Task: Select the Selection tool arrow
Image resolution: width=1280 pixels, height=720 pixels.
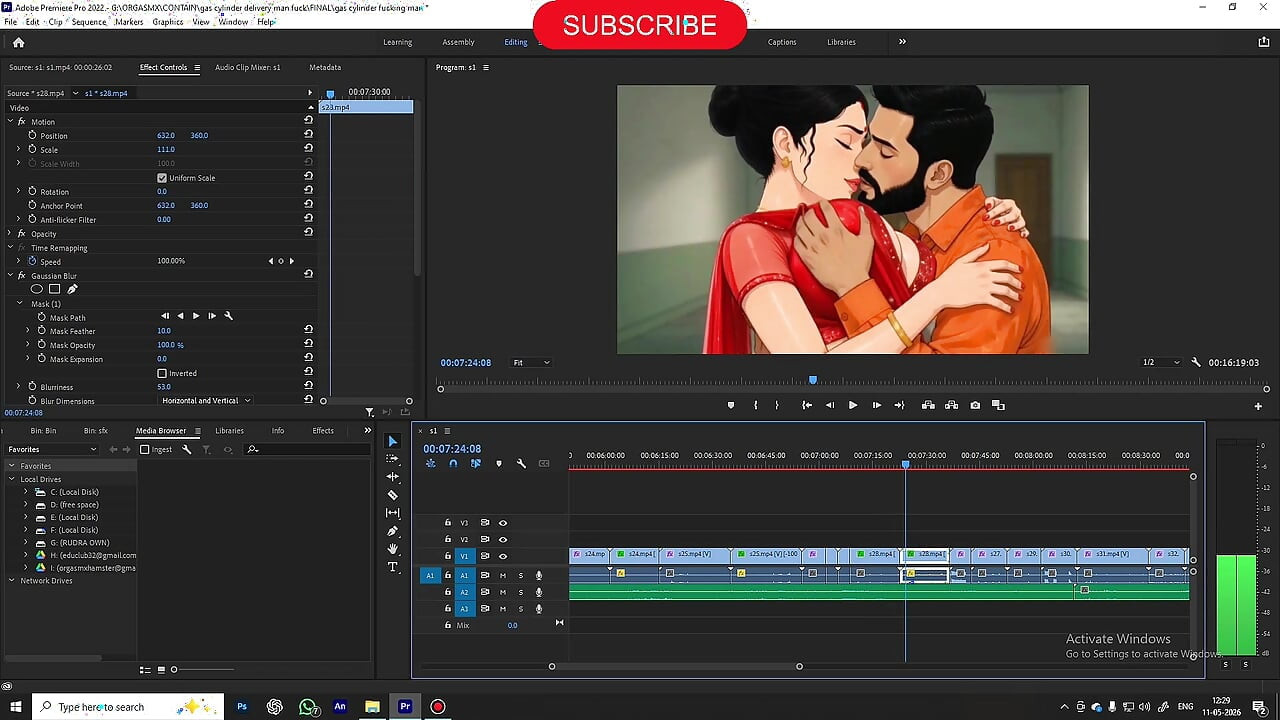Action: click(392, 441)
